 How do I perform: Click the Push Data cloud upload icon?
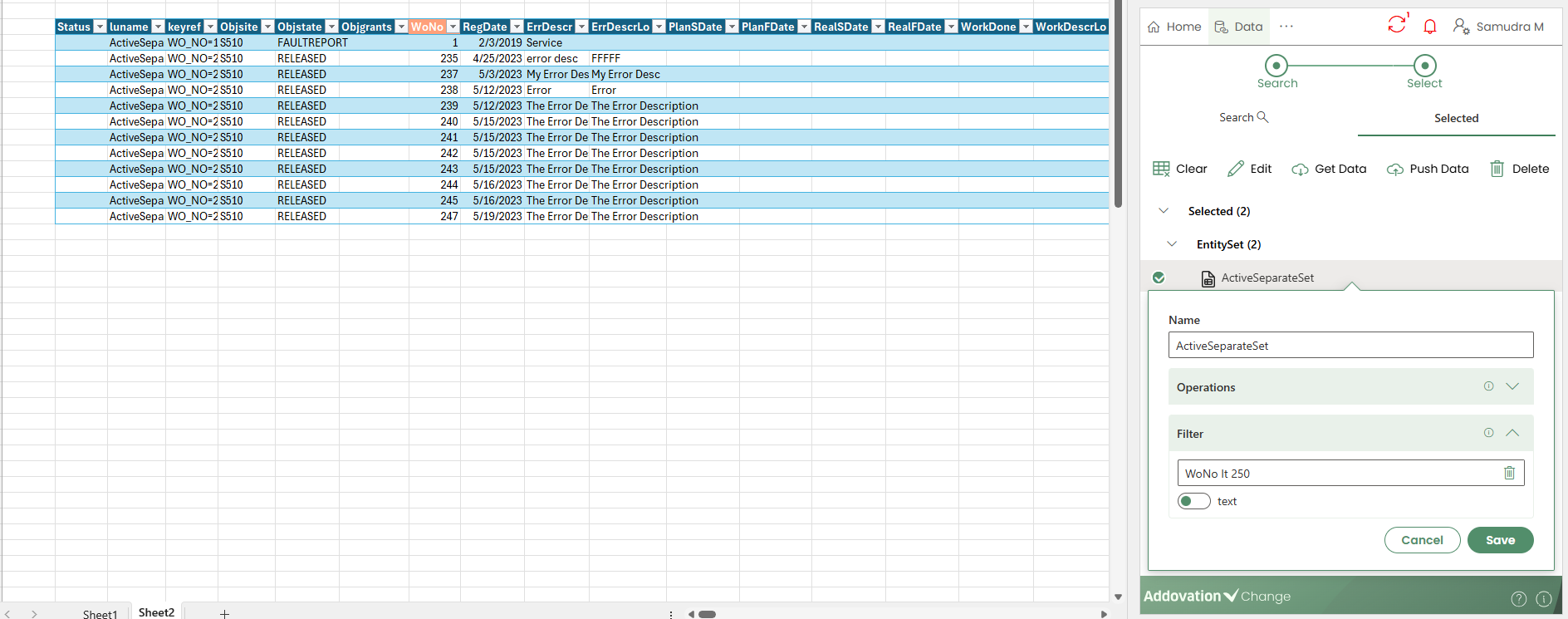tap(1395, 169)
